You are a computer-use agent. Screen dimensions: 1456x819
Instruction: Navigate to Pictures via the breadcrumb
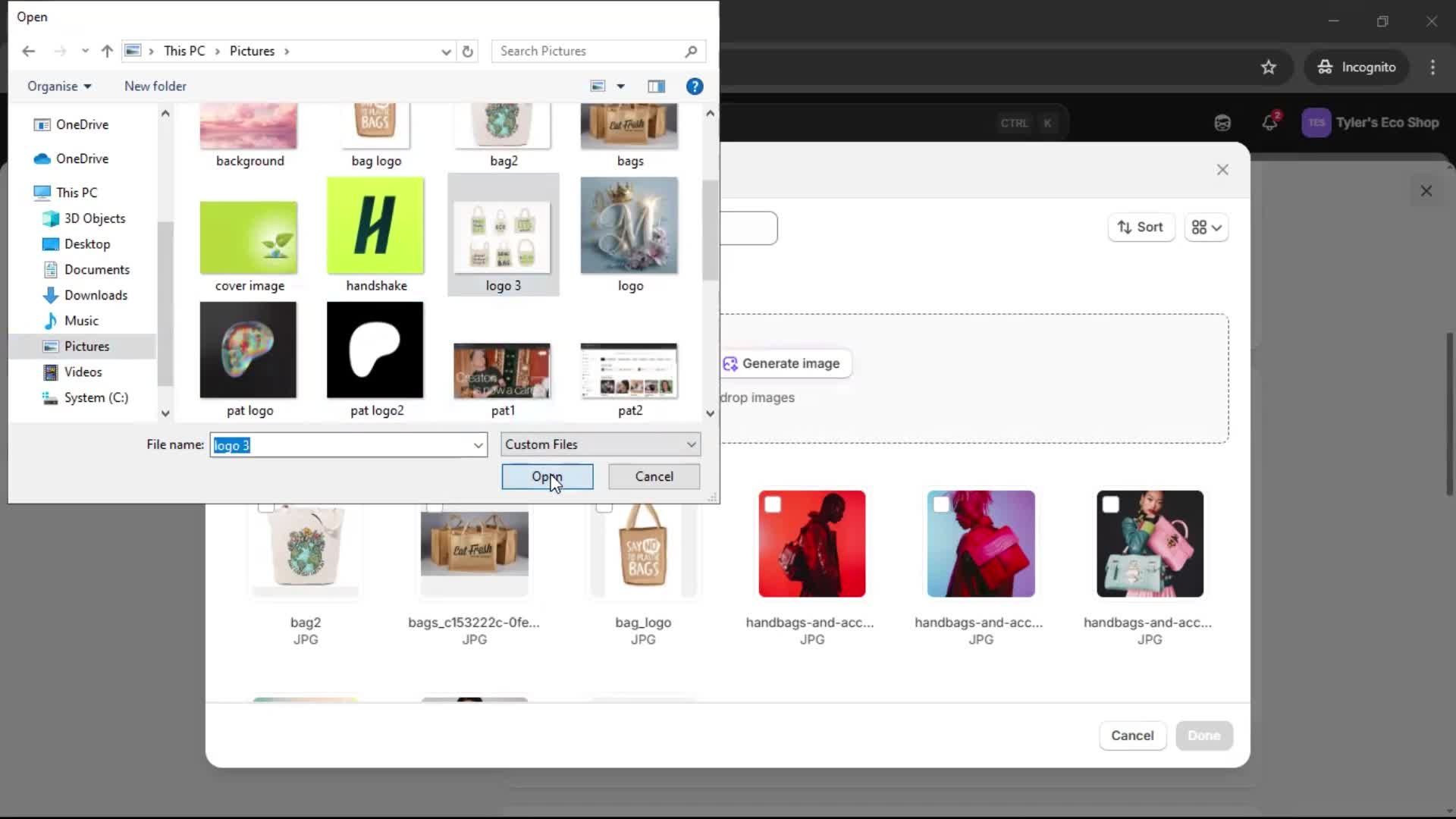(x=251, y=51)
